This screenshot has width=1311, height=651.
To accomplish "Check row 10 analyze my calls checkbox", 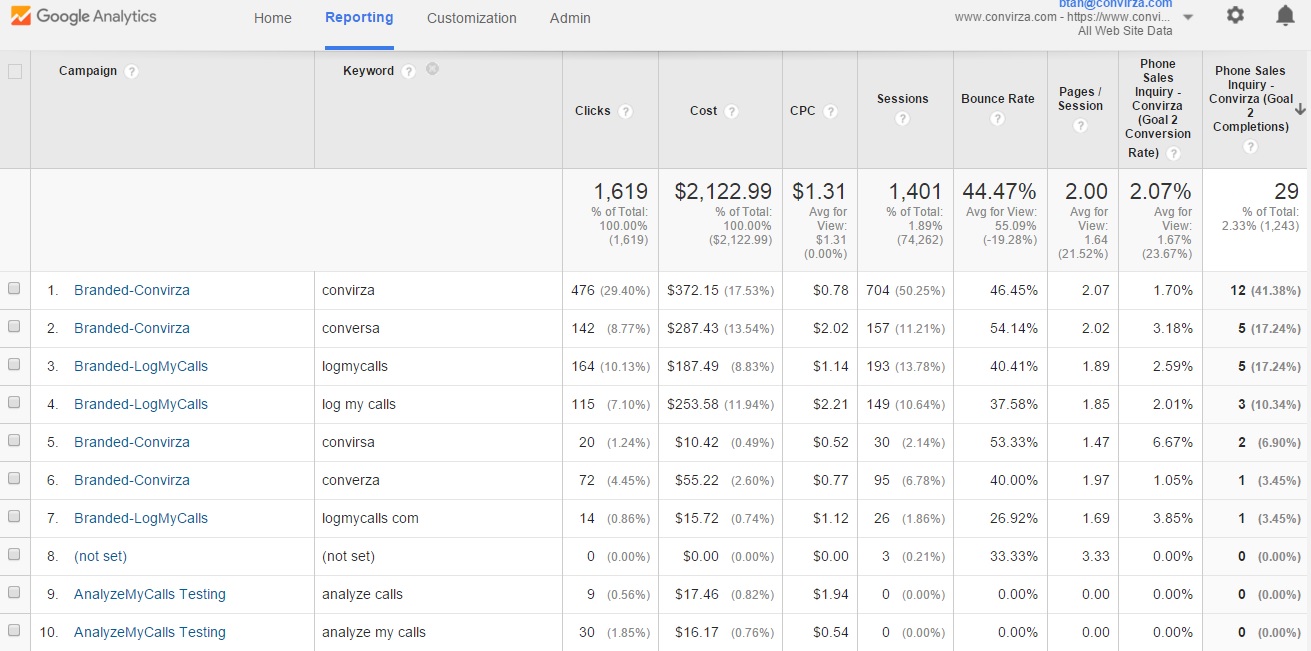I will (14, 631).
